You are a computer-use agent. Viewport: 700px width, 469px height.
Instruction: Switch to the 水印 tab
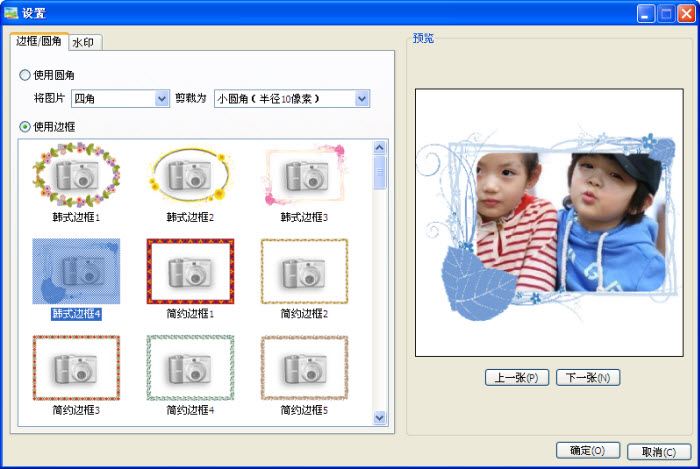click(x=84, y=42)
